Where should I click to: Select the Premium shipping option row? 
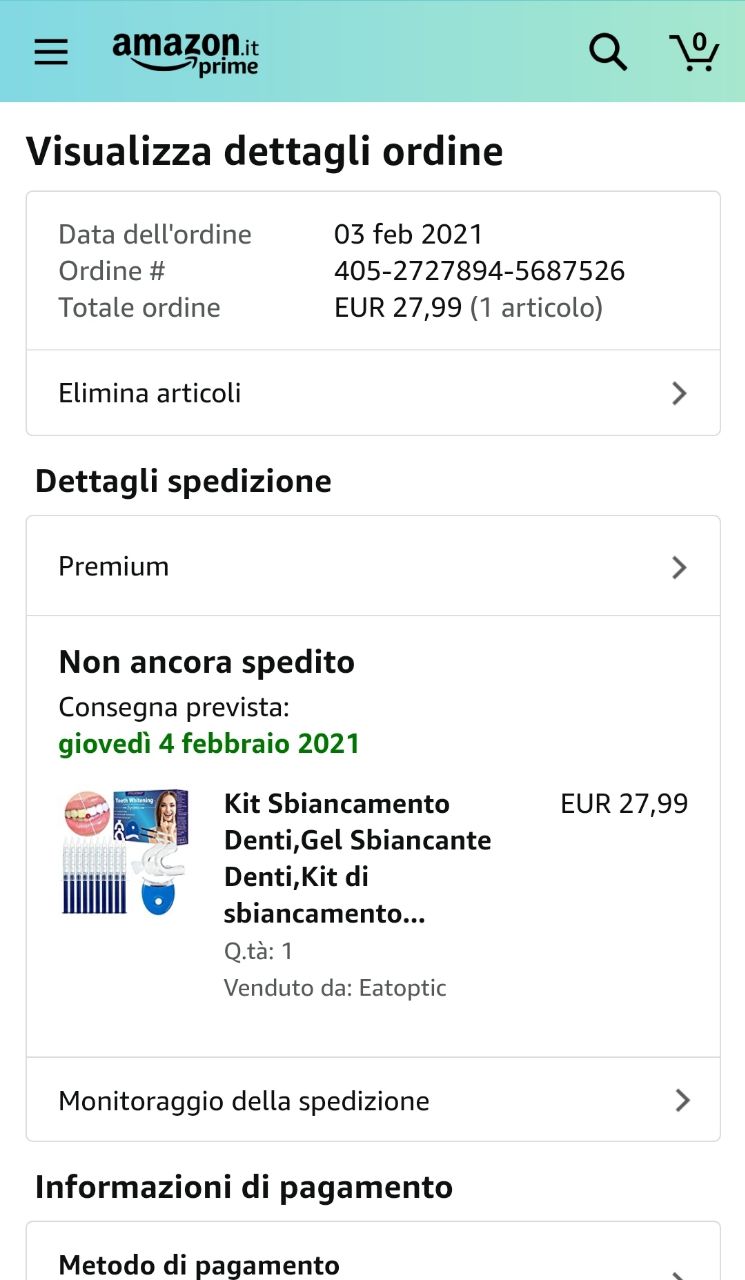373,566
